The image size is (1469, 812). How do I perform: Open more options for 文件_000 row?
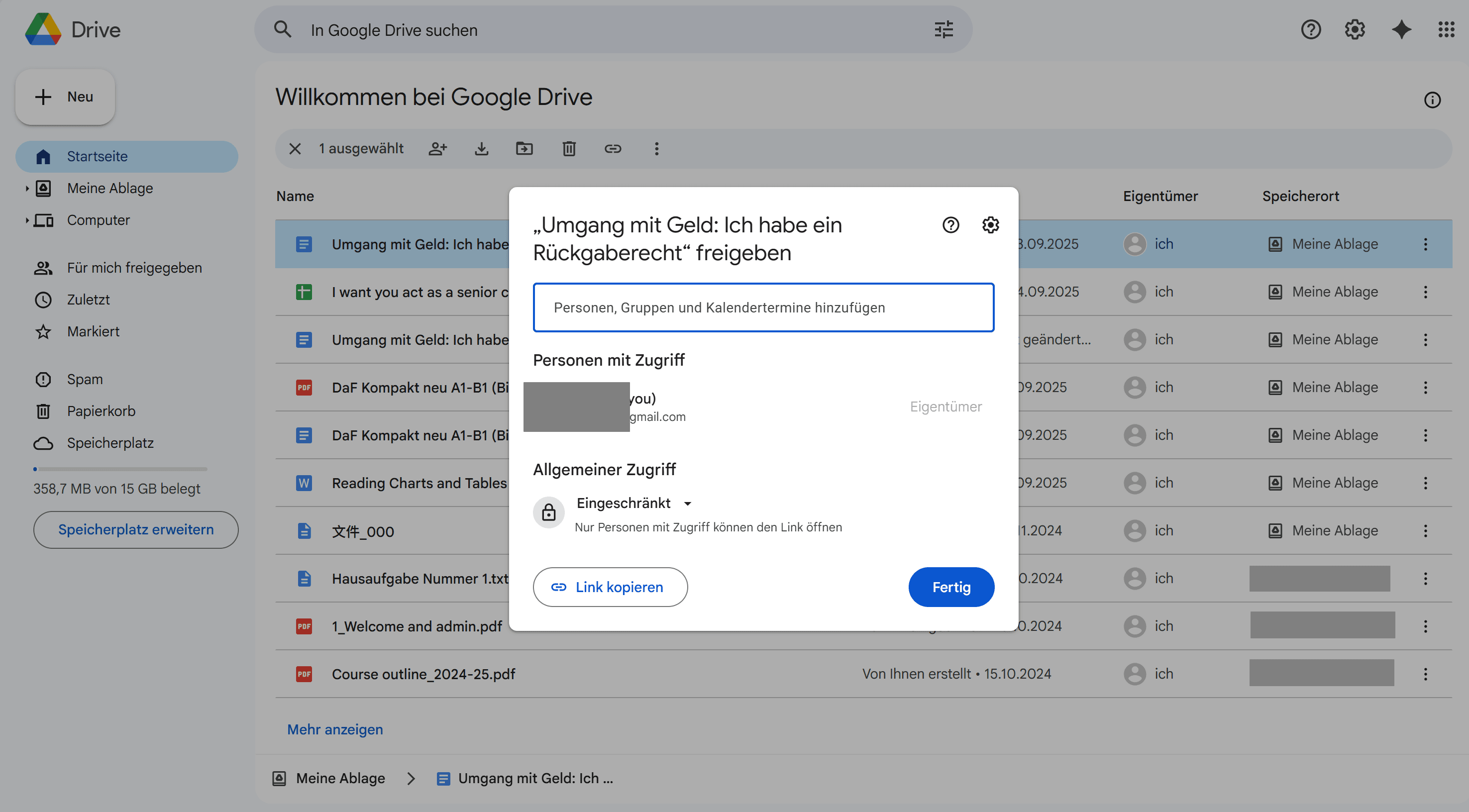click(1425, 531)
